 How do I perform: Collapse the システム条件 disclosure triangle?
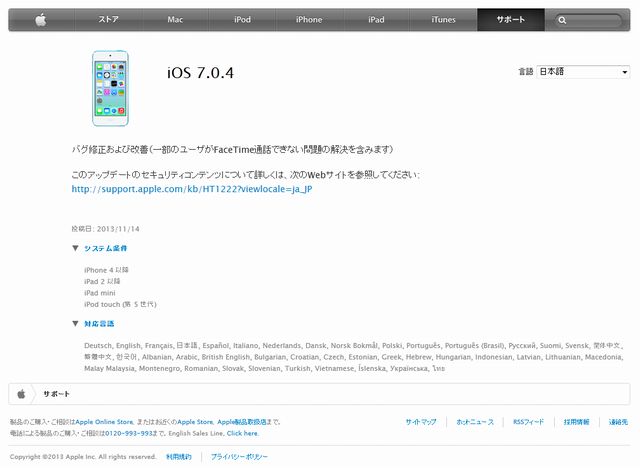(x=75, y=248)
